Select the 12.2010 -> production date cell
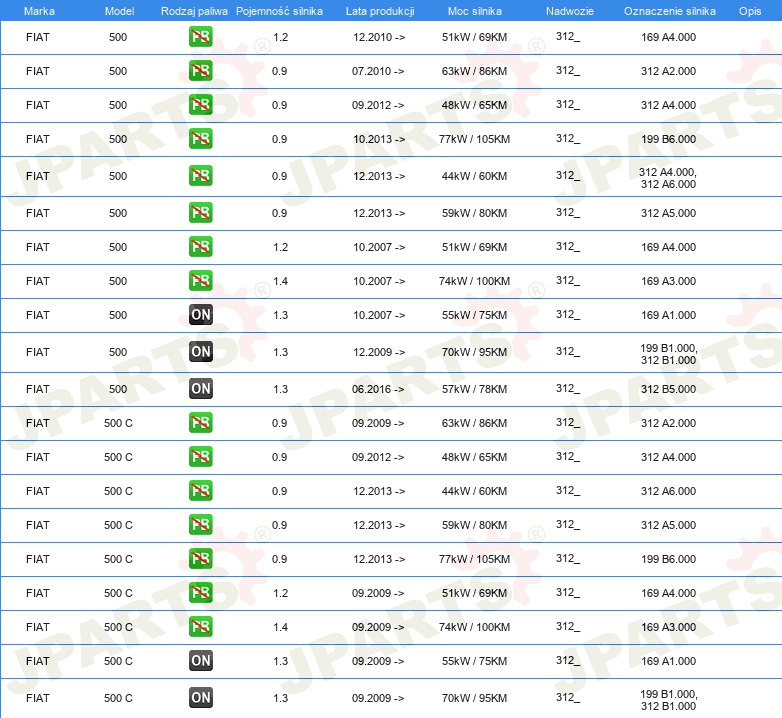782x718 pixels. pyautogui.click(x=379, y=37)
